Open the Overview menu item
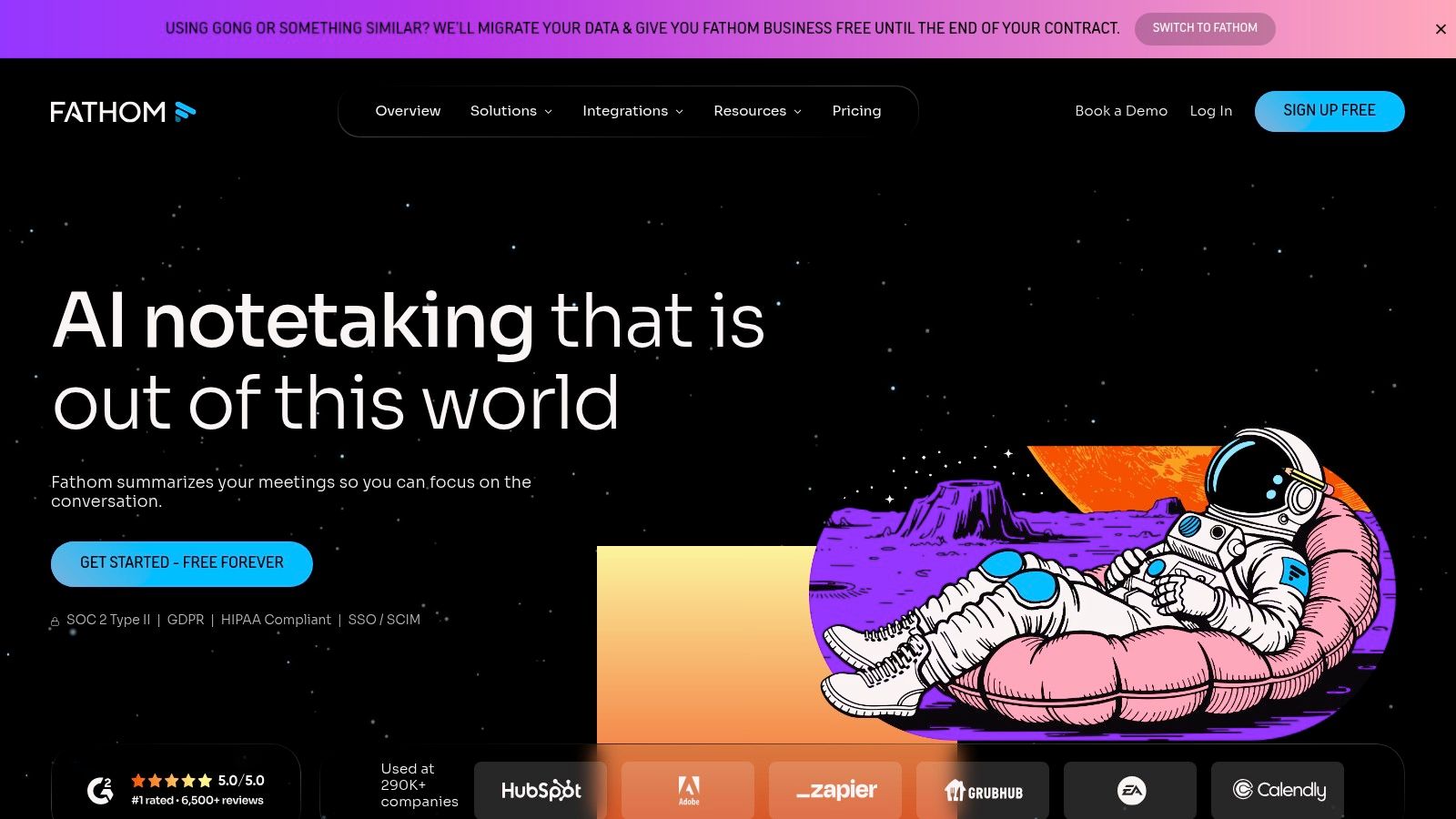 [408, 111]
